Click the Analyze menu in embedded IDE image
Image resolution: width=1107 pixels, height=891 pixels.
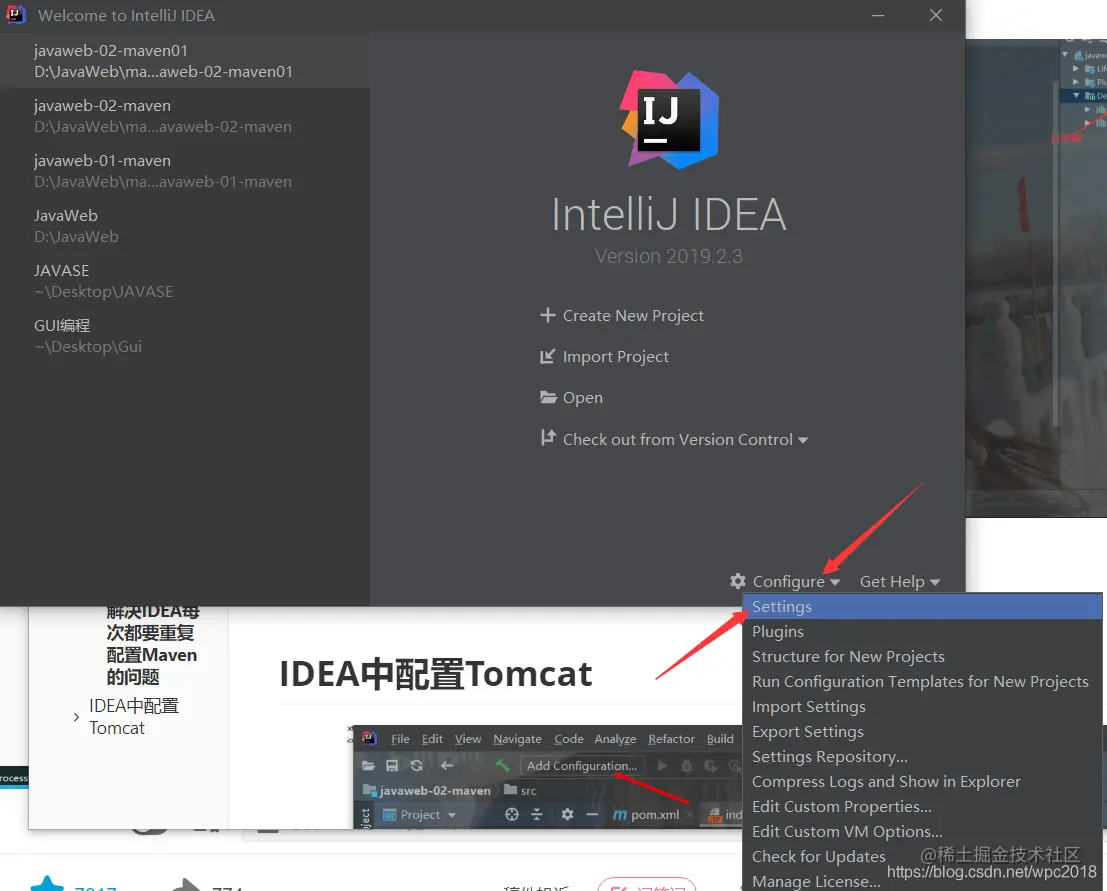click(x=615, y=738)
